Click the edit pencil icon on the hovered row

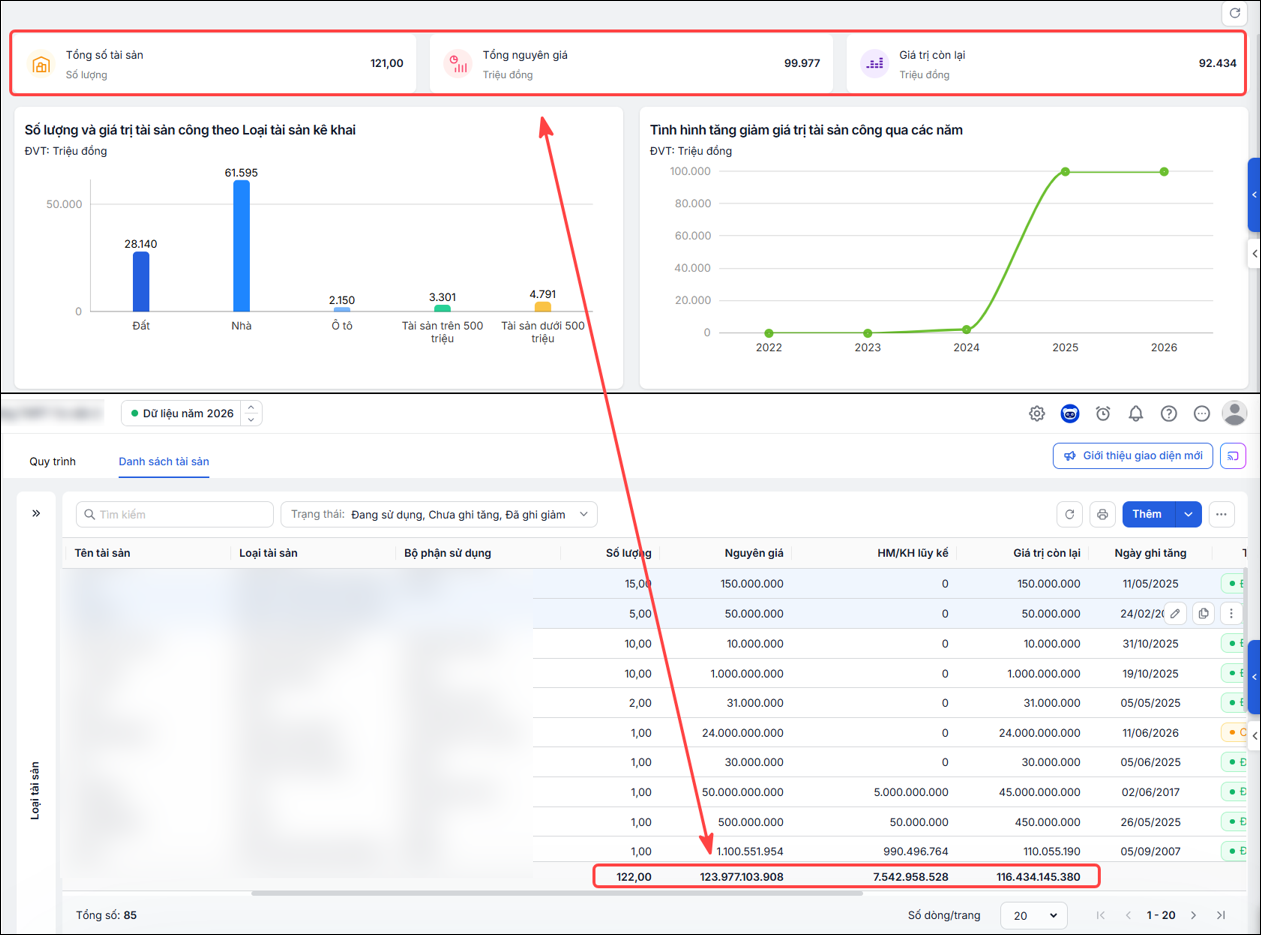click(x=1176, y=614)
